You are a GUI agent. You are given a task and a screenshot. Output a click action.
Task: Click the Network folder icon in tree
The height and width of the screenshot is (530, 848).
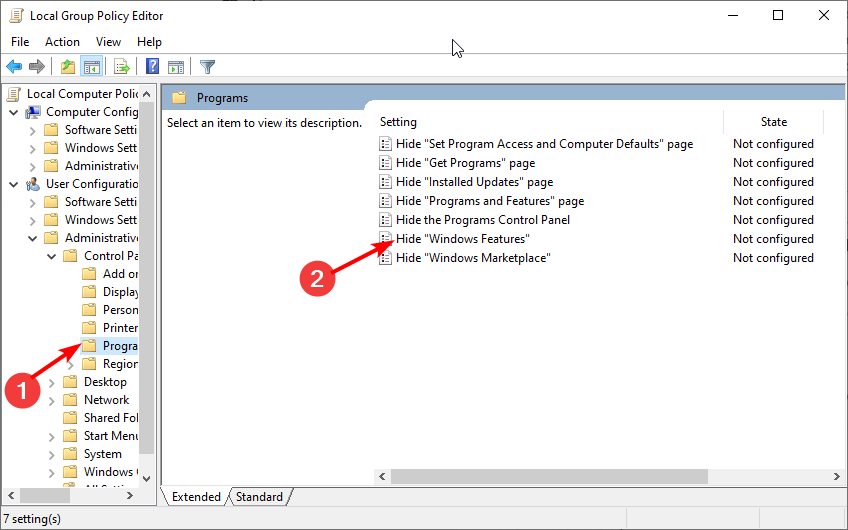pyautogui.click(x=70, y=400)
